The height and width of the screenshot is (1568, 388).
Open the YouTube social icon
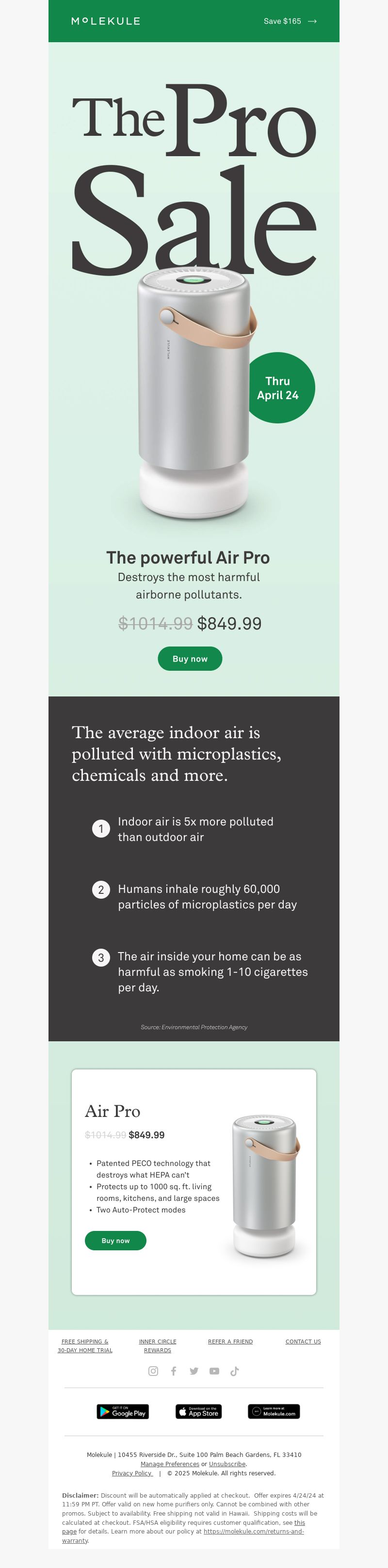214,1371
